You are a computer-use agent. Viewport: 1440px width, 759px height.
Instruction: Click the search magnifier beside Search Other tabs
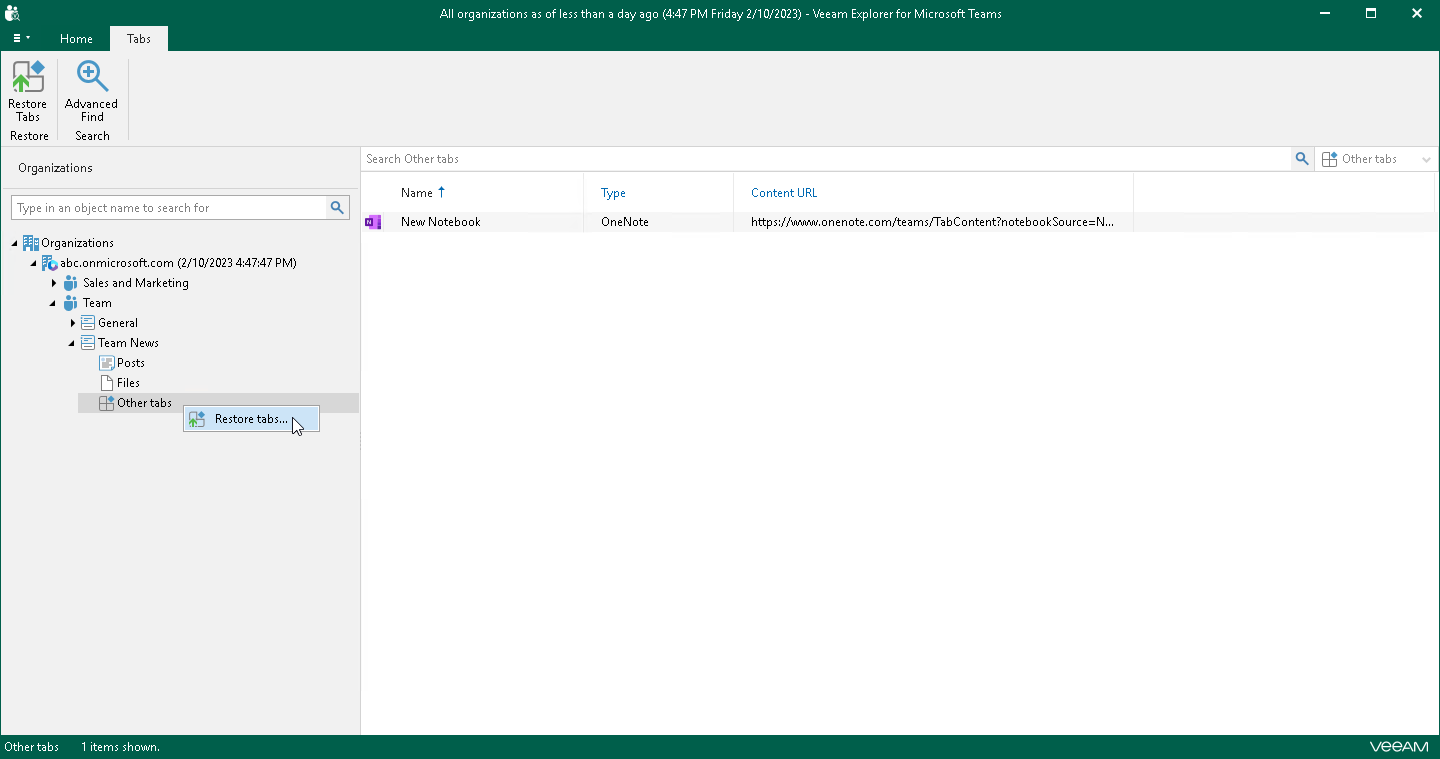pyautogui.click(x=1302, y=159)
